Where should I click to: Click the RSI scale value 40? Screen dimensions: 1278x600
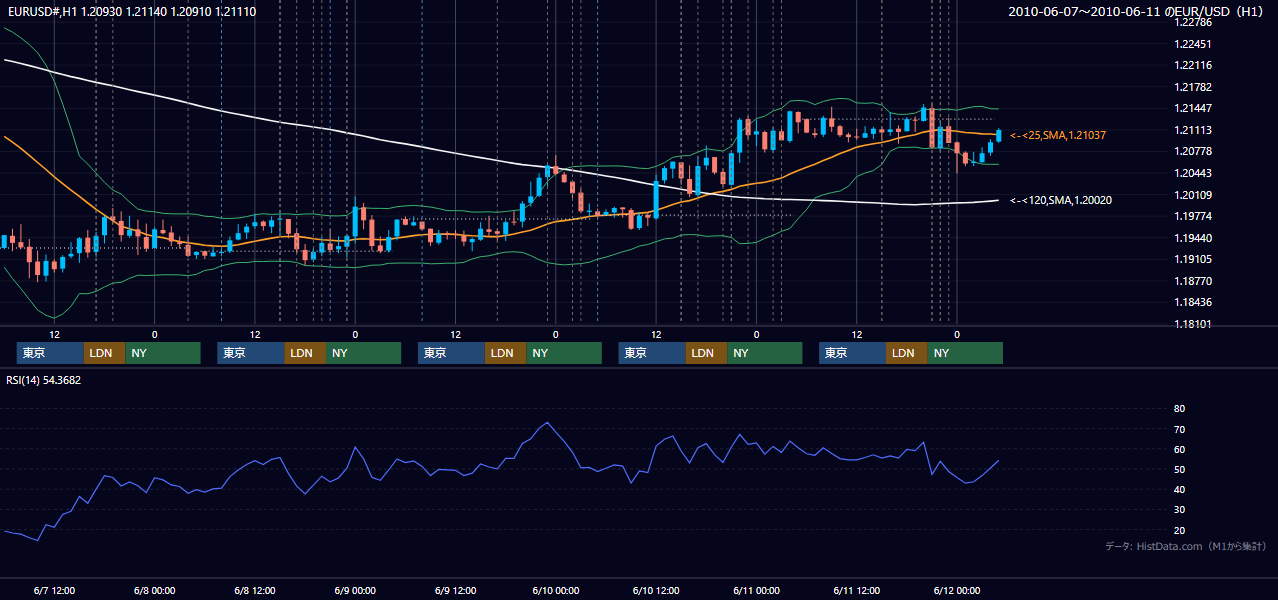(1179, 489)
